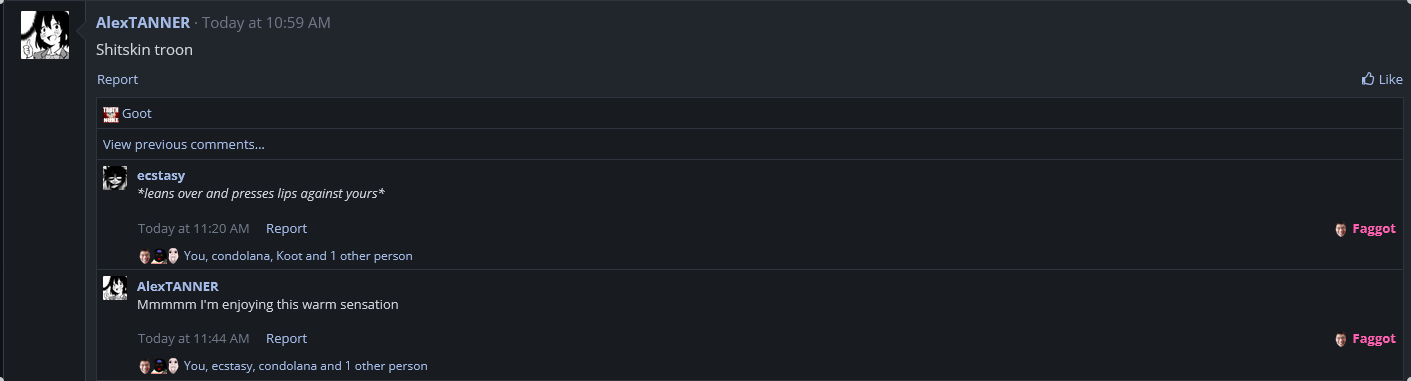Click the reaction face icon on AlexTANNER's reply

(x=1341, y=339)
